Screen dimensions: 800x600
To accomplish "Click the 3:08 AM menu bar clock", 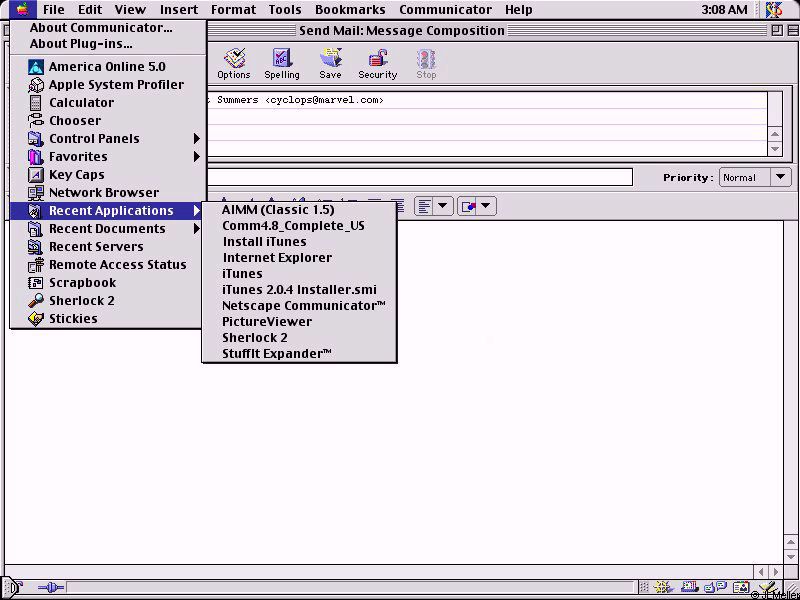I will click(x=724, y=10).
